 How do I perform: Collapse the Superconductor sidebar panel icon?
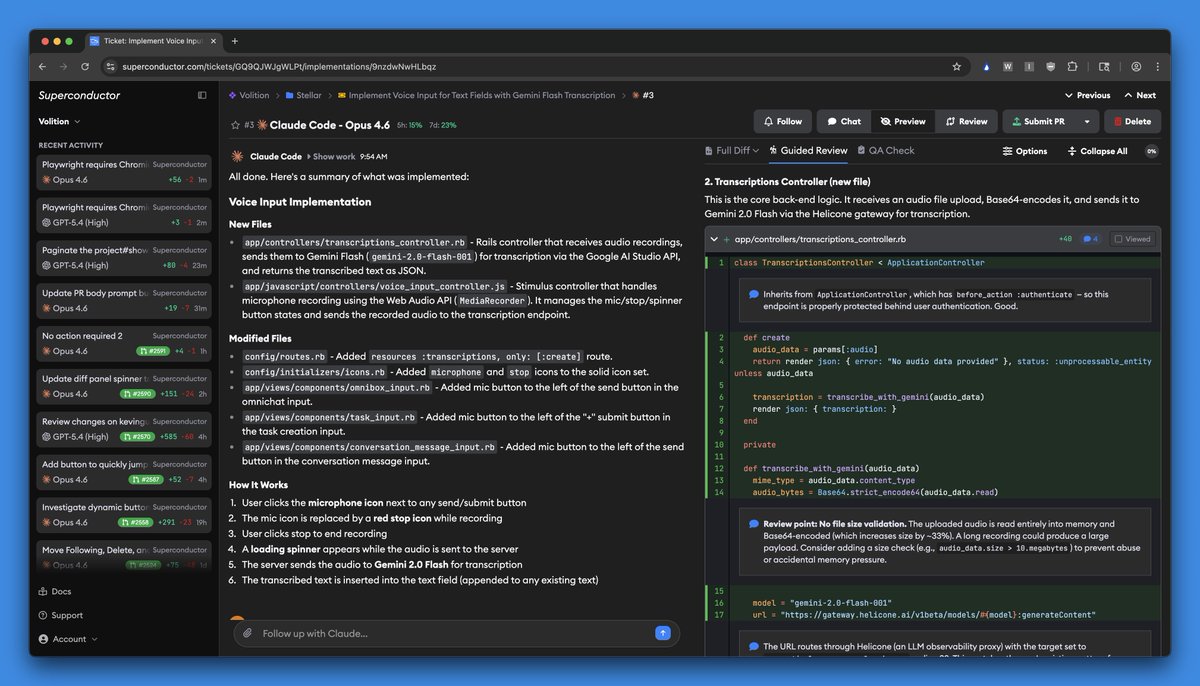(202, 95)
